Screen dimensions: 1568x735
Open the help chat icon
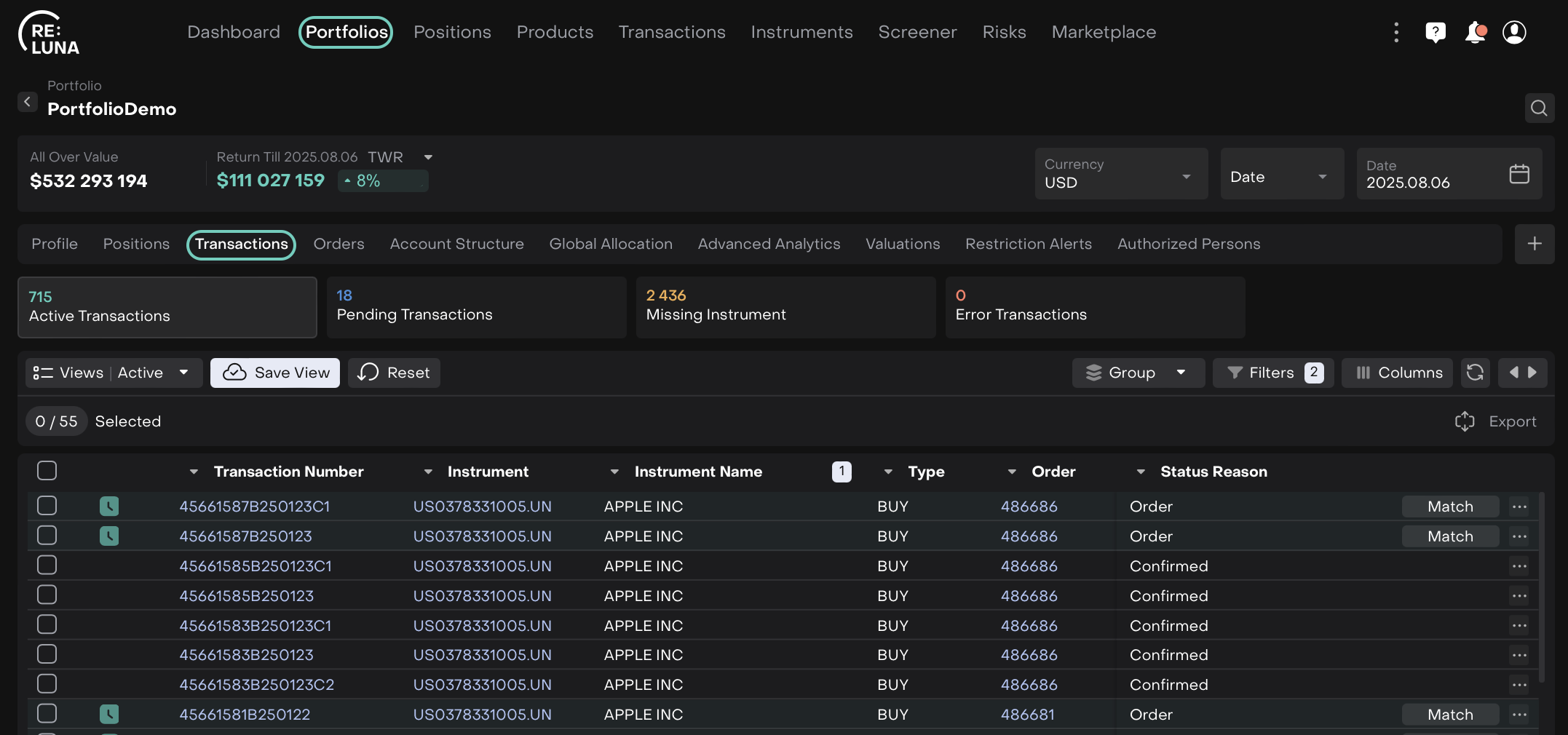tap(1435, 32)
